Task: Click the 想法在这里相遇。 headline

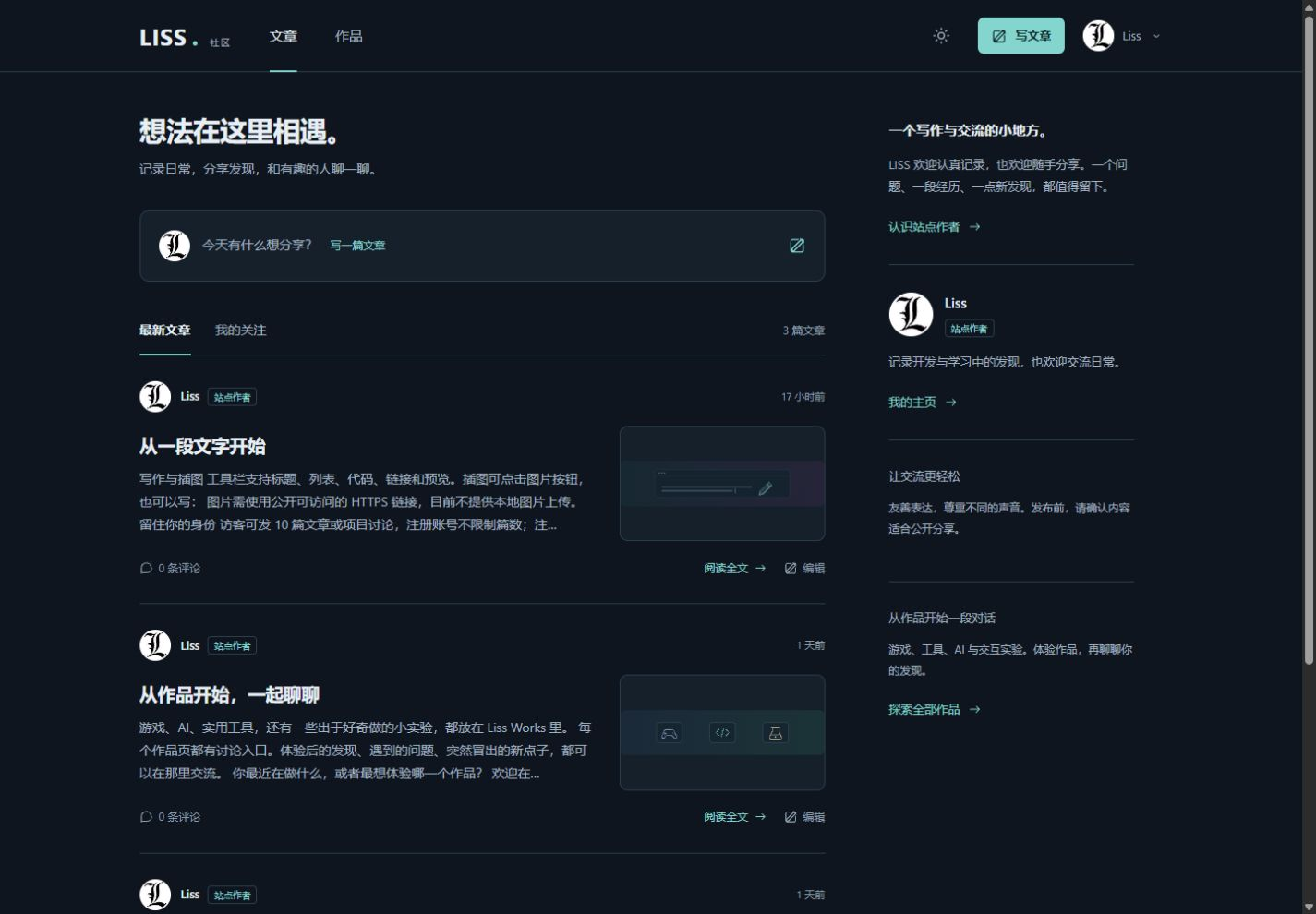Action: (243, 132)
